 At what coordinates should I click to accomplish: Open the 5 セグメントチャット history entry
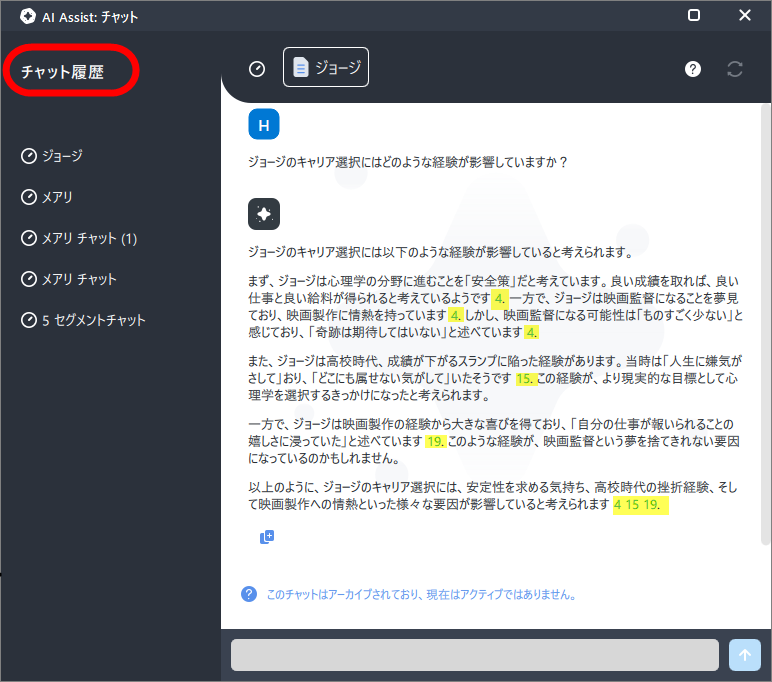(x=83, y=320)
